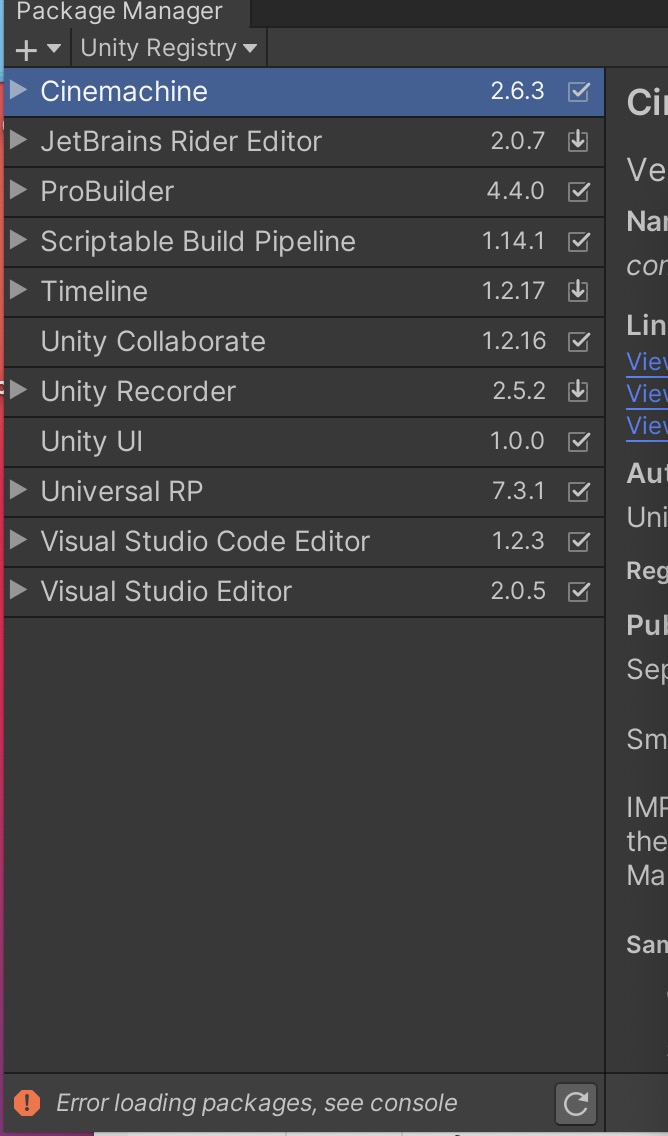Expand the Unity Recorder package versions
Screen dimensions: 668x1136
pyautogui.click(x=19, y=390)
